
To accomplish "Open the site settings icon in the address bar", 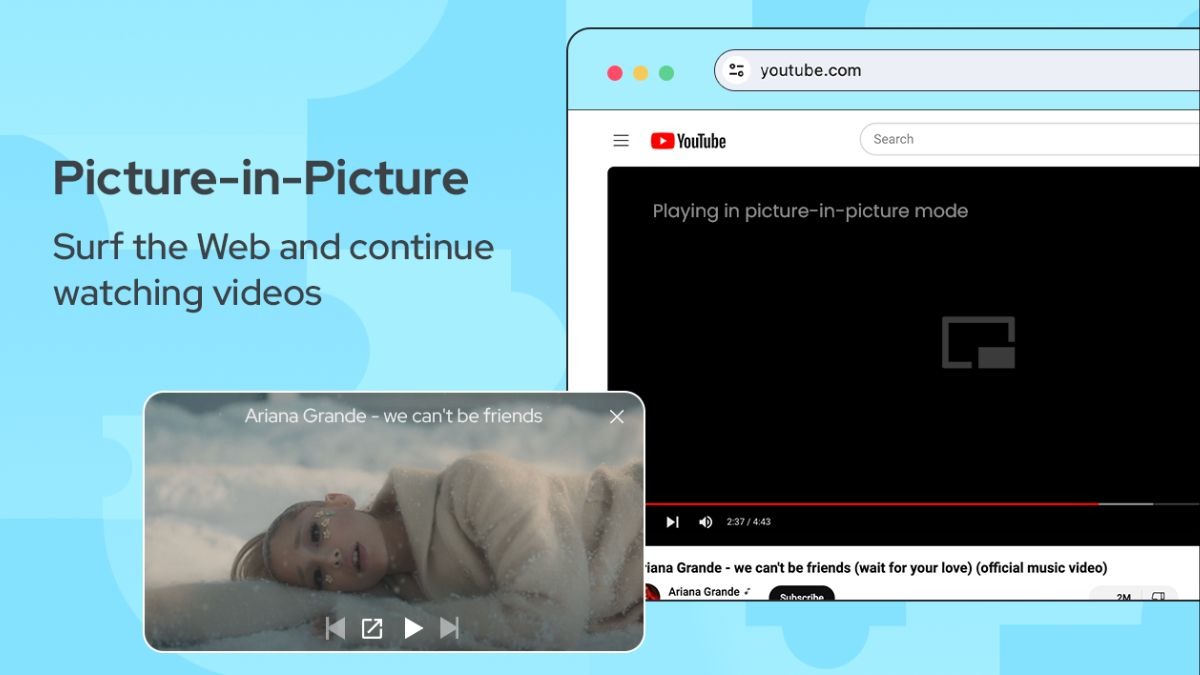I will (737, 70).
